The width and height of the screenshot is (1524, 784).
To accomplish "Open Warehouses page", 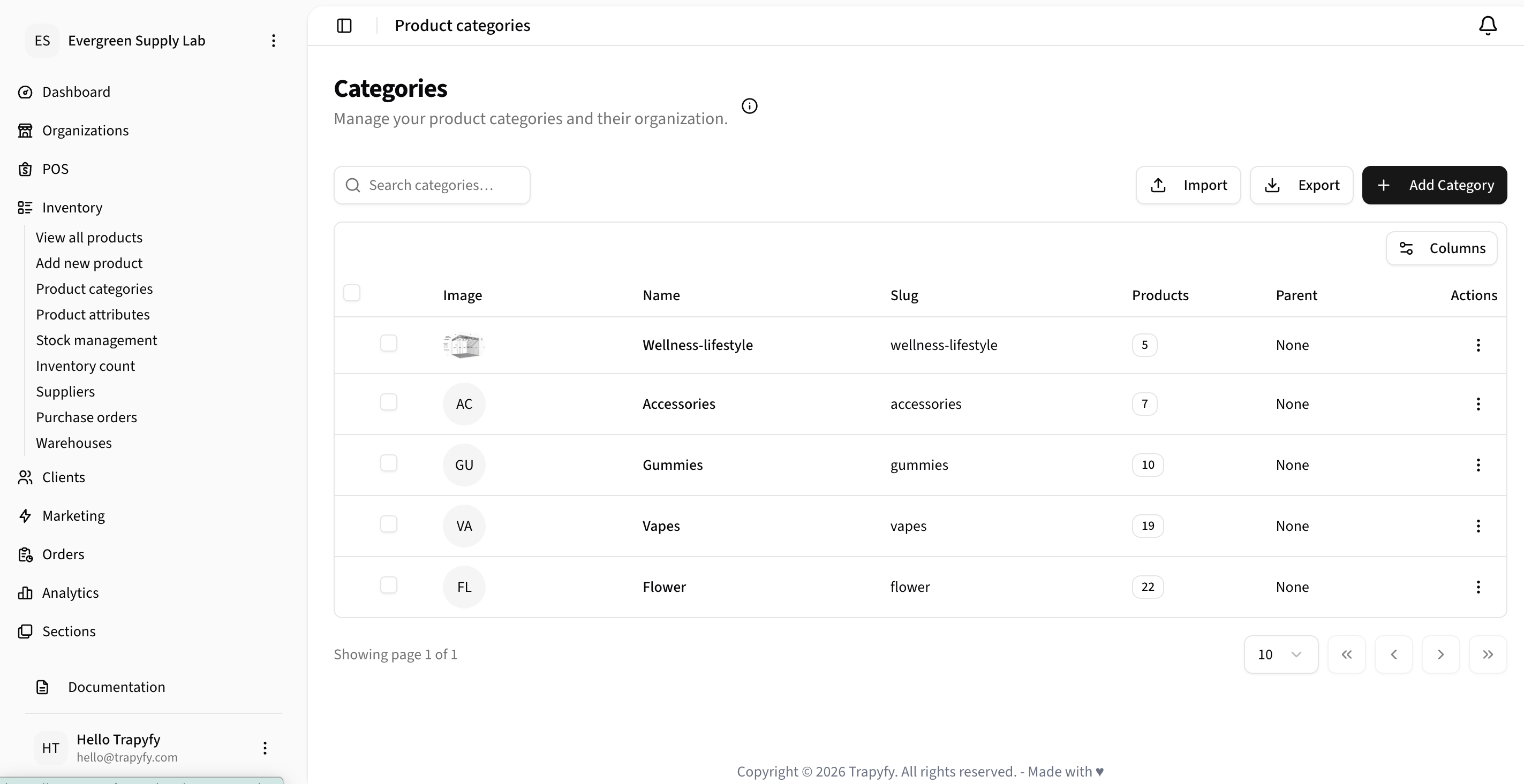I will pyautogui.click(x=73, y=444).
